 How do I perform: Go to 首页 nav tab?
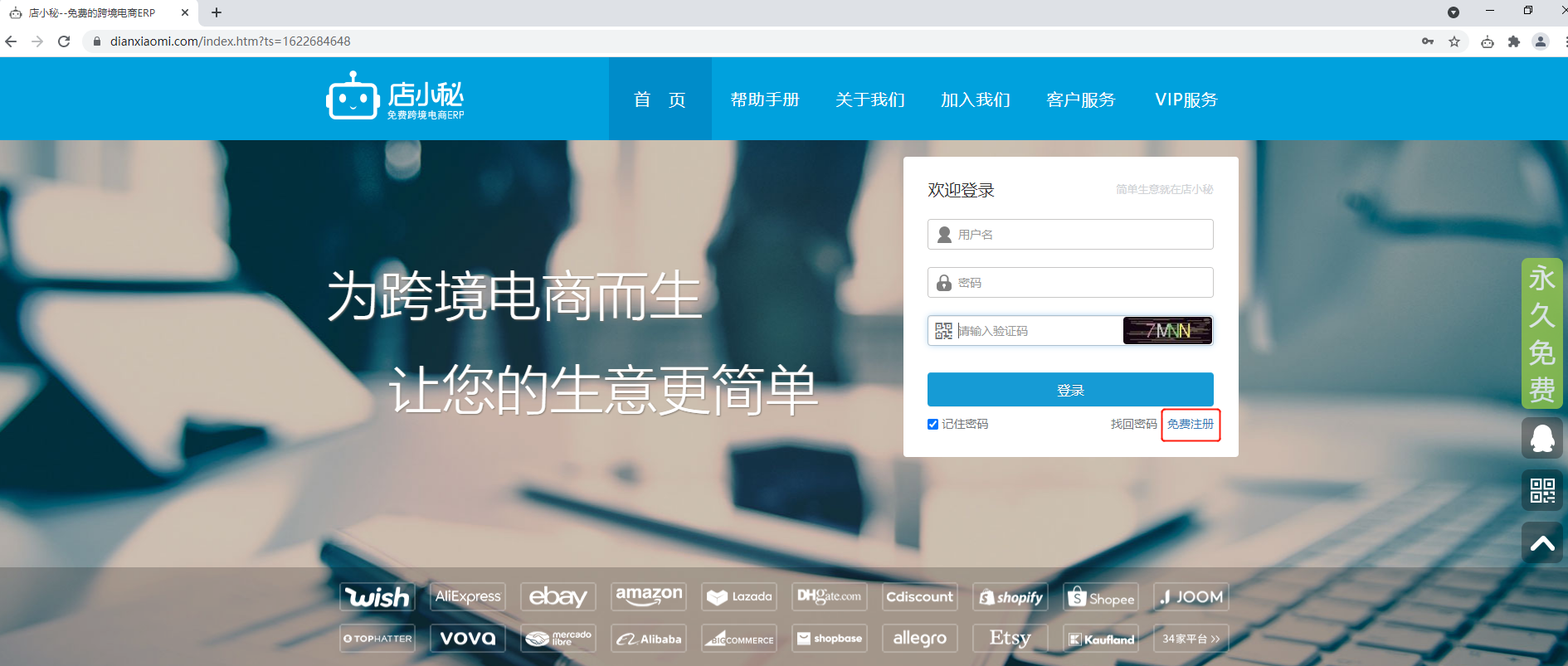tap(660, 100)
